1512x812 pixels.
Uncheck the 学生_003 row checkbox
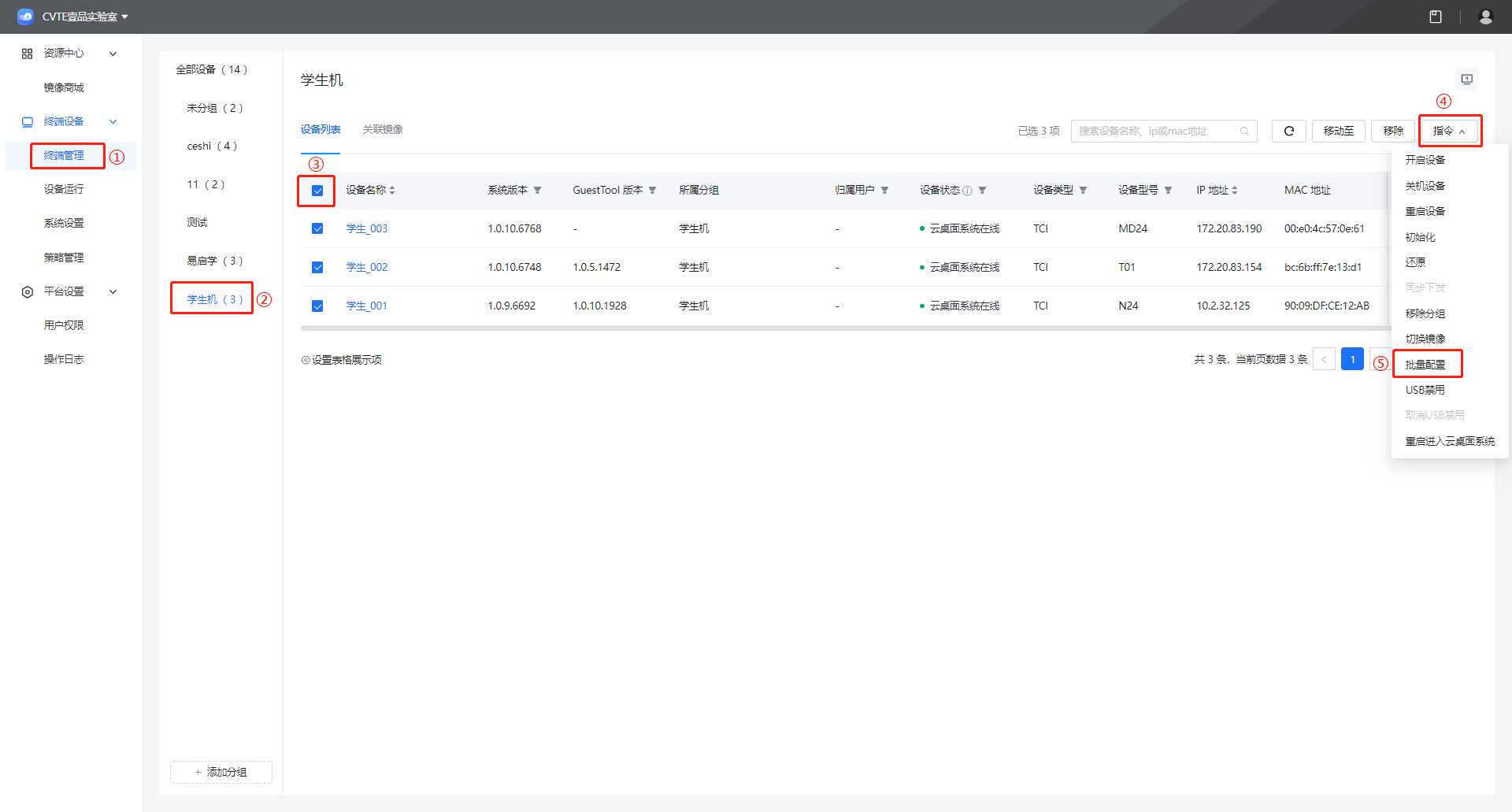pyautogui.click(x=317, y=228)
